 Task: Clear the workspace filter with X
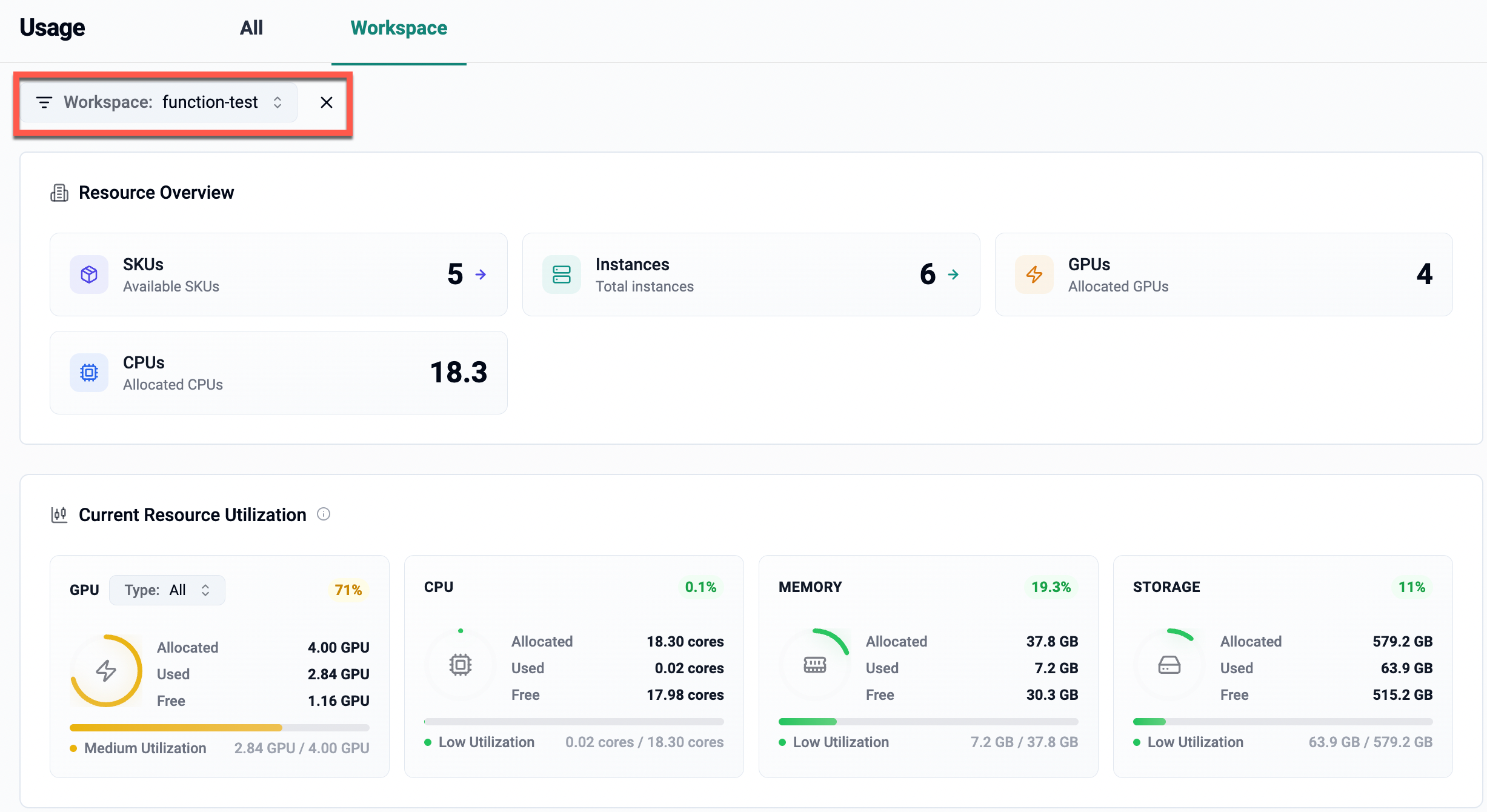[327, 102]
